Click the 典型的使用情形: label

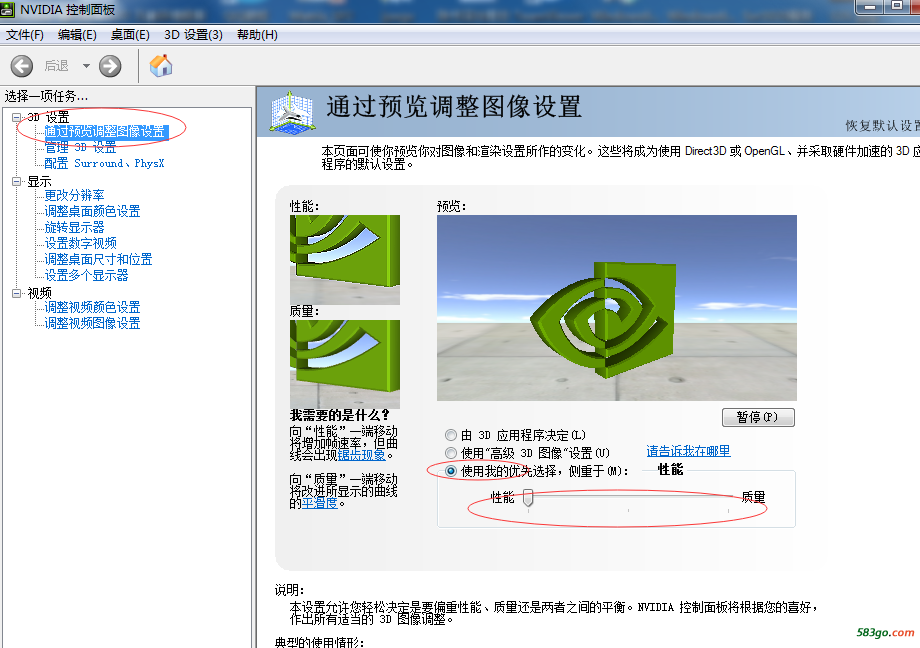(319, 642)
